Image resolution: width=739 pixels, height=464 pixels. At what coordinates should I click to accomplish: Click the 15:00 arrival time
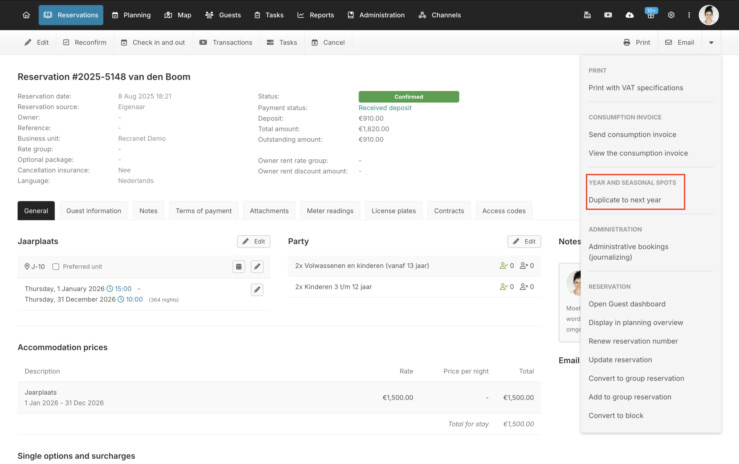(x=119, y=289)
